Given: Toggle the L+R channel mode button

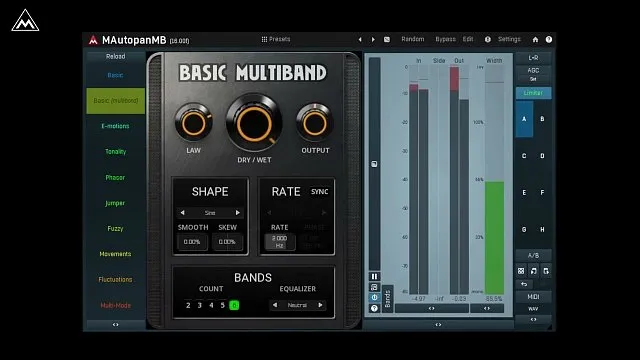Looking at the screenshot, I should [x=533, y=58].
